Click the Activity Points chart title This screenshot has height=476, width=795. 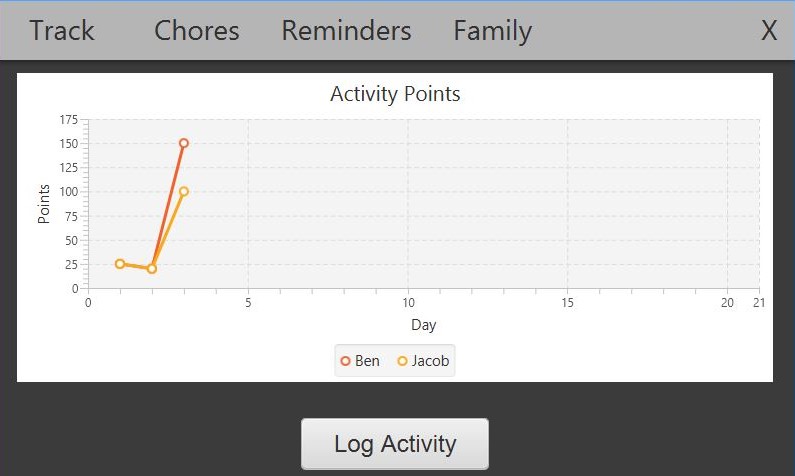click(395, 94)
